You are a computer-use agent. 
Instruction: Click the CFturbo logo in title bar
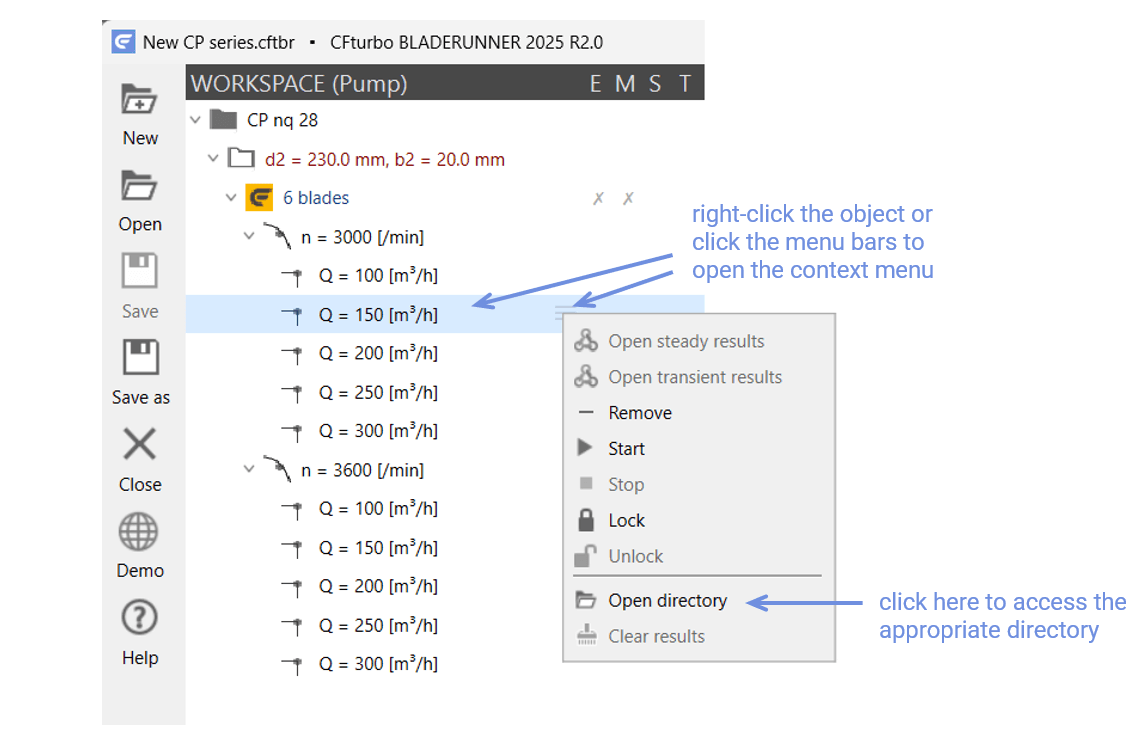[123, 42]
